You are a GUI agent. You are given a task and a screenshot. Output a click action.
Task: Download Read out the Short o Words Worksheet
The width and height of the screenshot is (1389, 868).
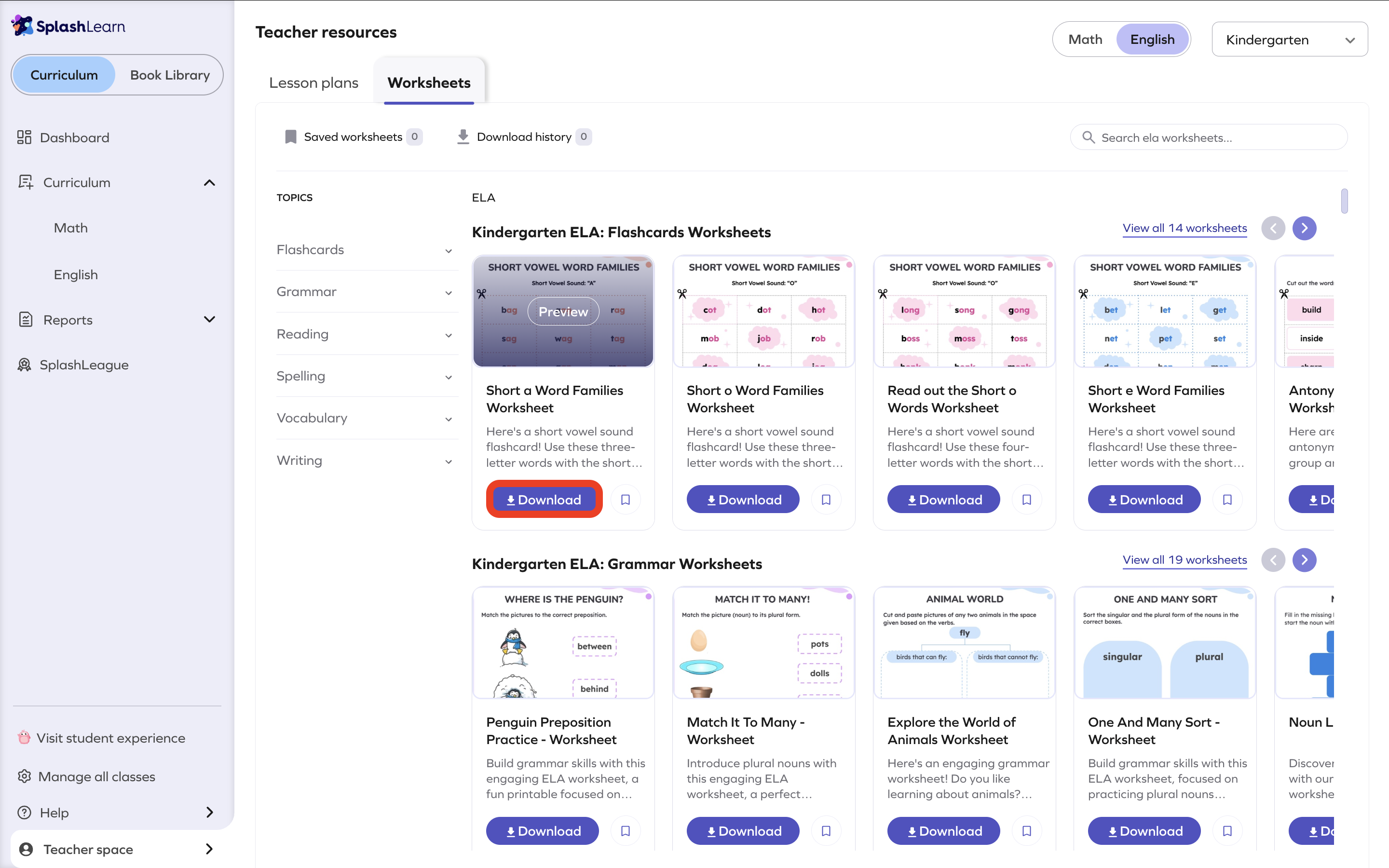click(x=943, y=500)
